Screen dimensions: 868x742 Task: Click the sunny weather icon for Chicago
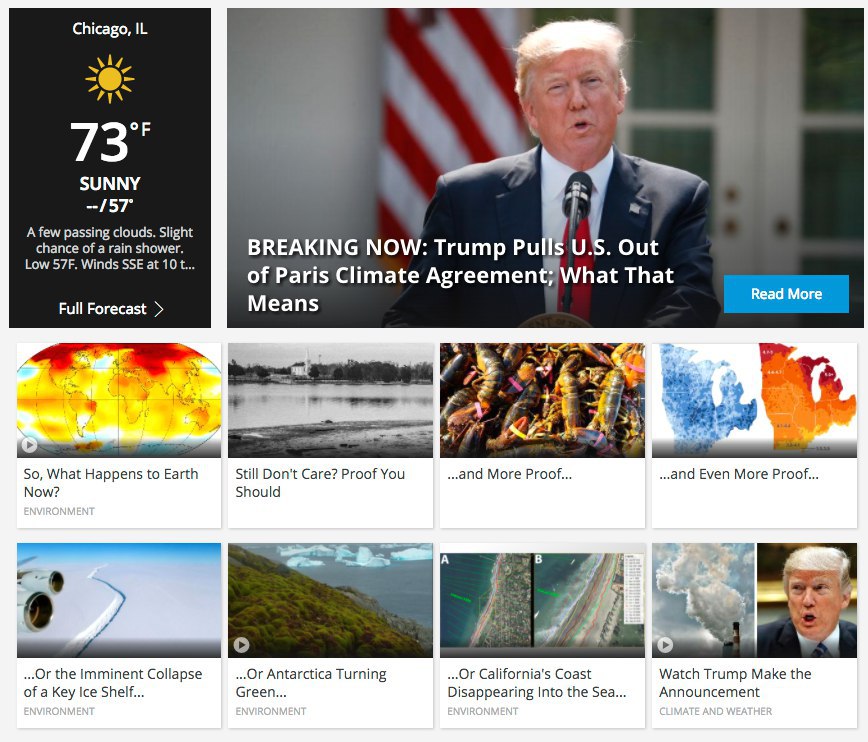pyautogui.click(x=110, y=79)
